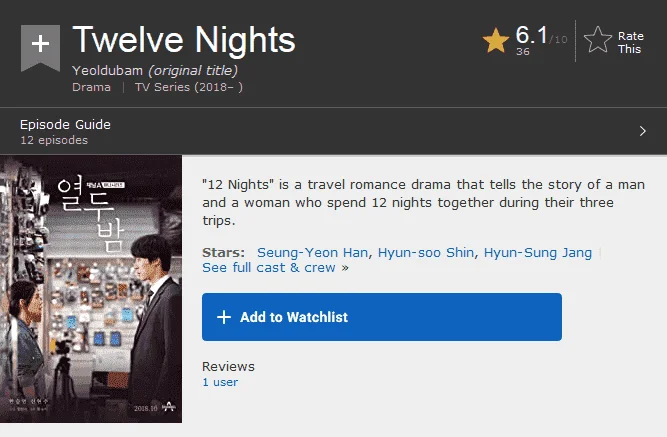Click the Add to Watchlist button
Image resolution: width=667 pixels, height=437 pixels.
click(382, 317)
